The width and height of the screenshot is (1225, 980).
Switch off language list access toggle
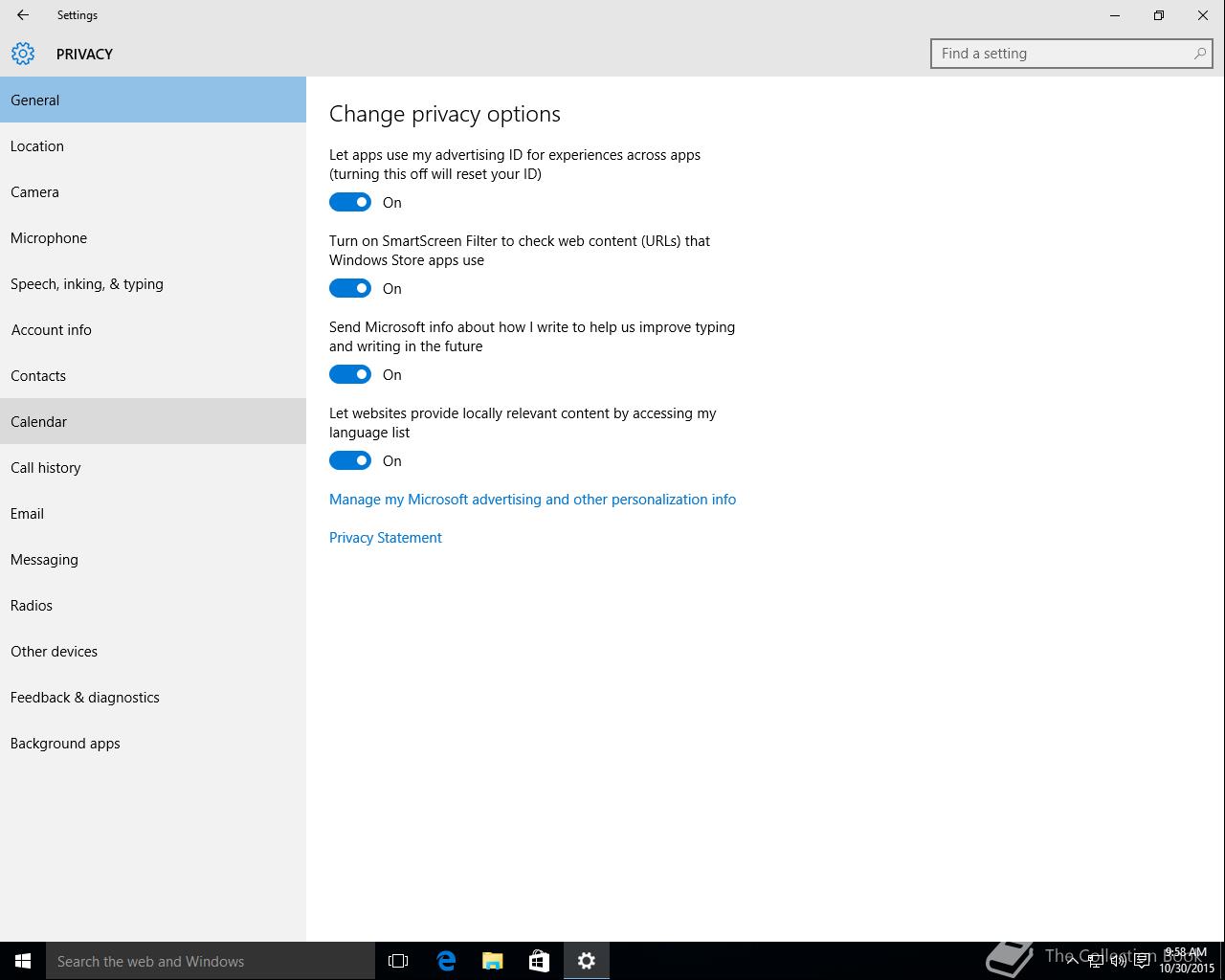(350, 460)
